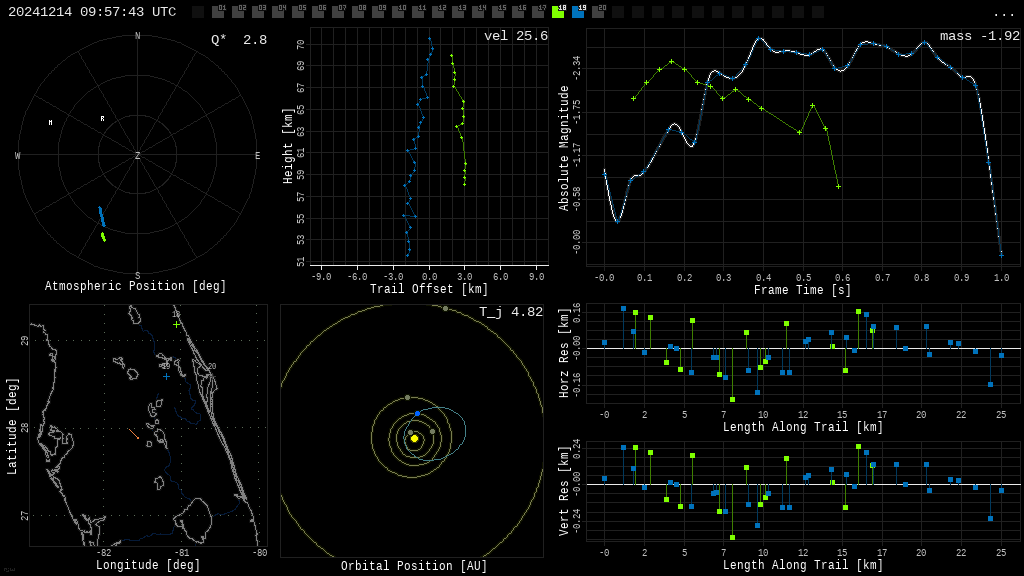Click the zenith Z marker in sky plot
This screenshot has width=1024, height=576.
tap(138, 156)
